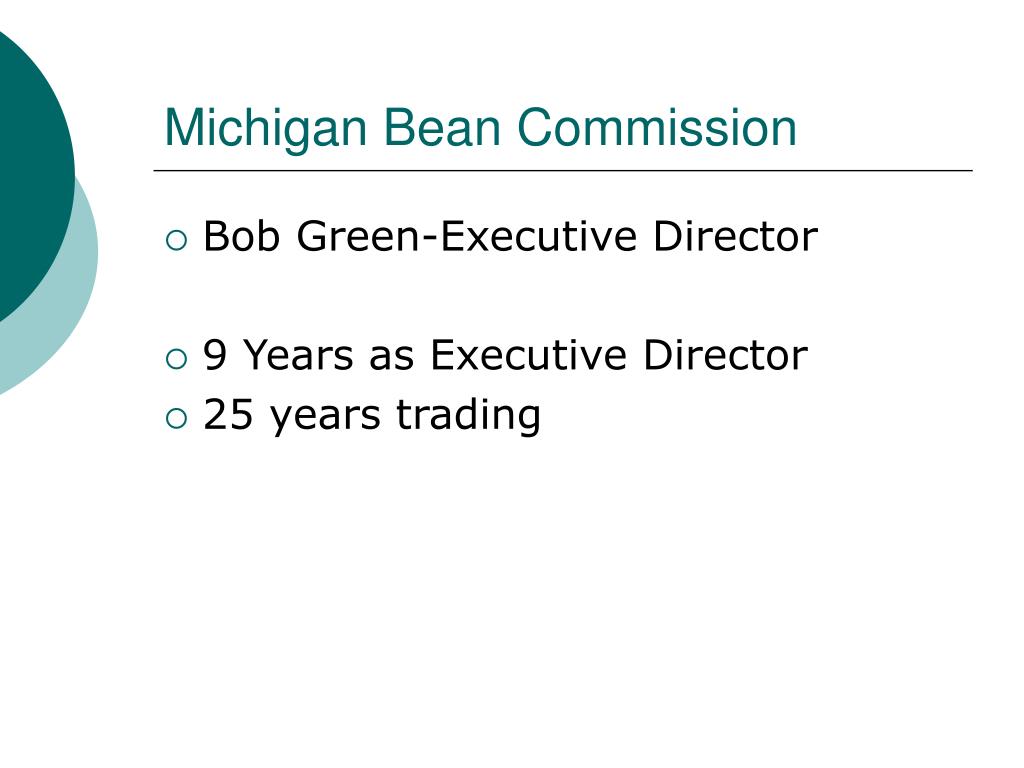Click Director in the 9 Years bullet

coord(726,355)
